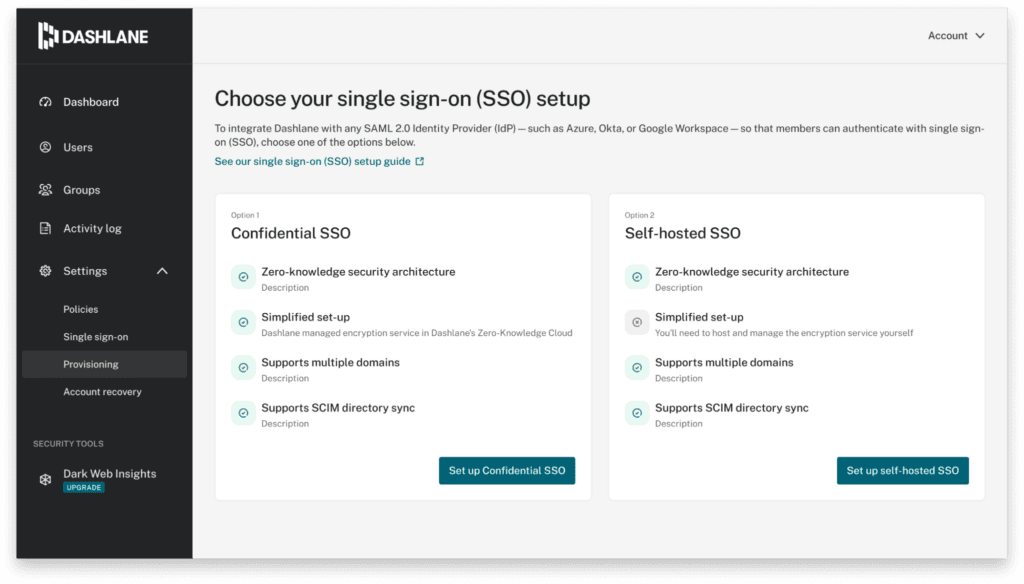Open the SSO setup guide link
The height and width of the screenshot is (584, 1024).
pos(312,161)
